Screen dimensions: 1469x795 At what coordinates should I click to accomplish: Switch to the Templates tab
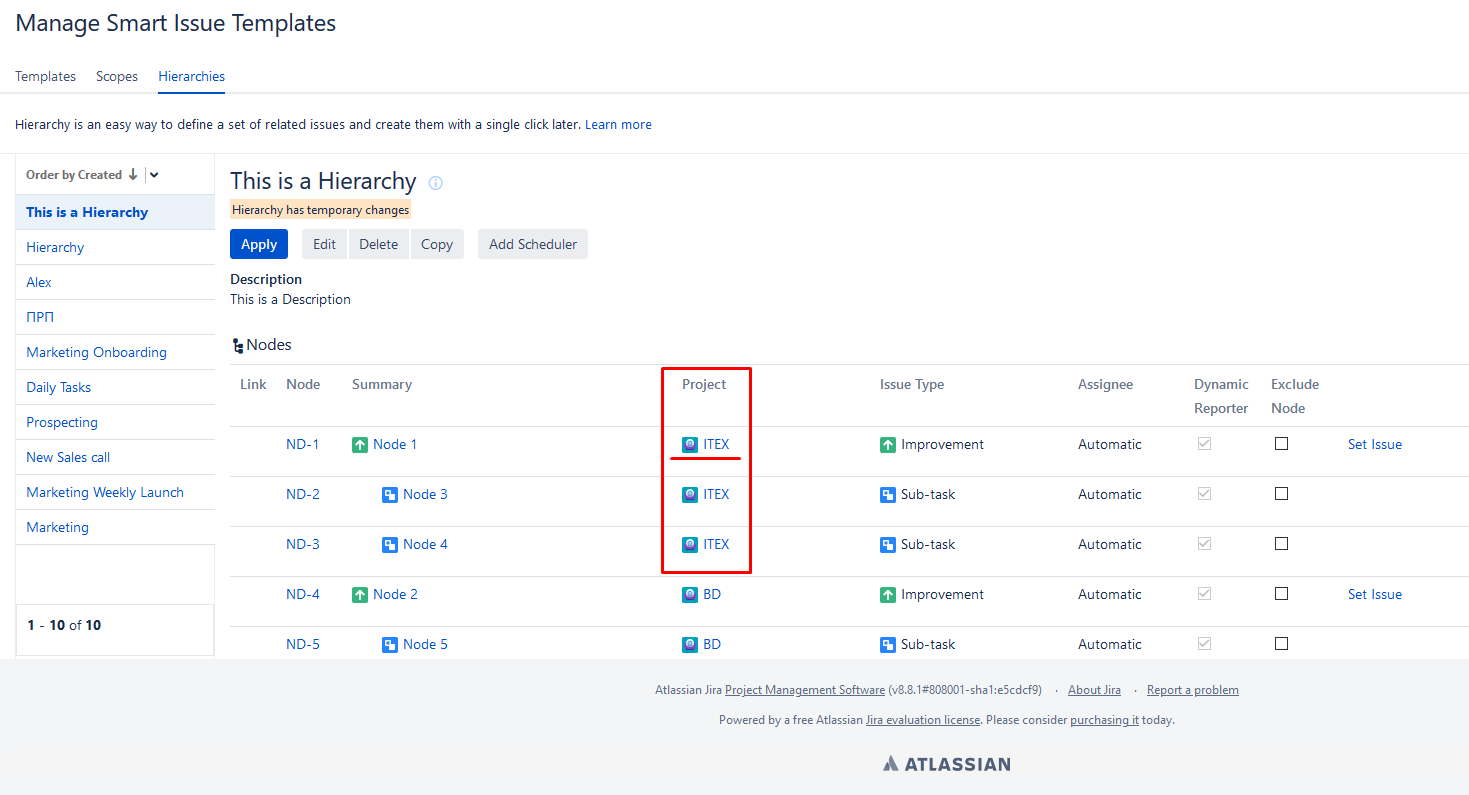click(x=45, y=76)
